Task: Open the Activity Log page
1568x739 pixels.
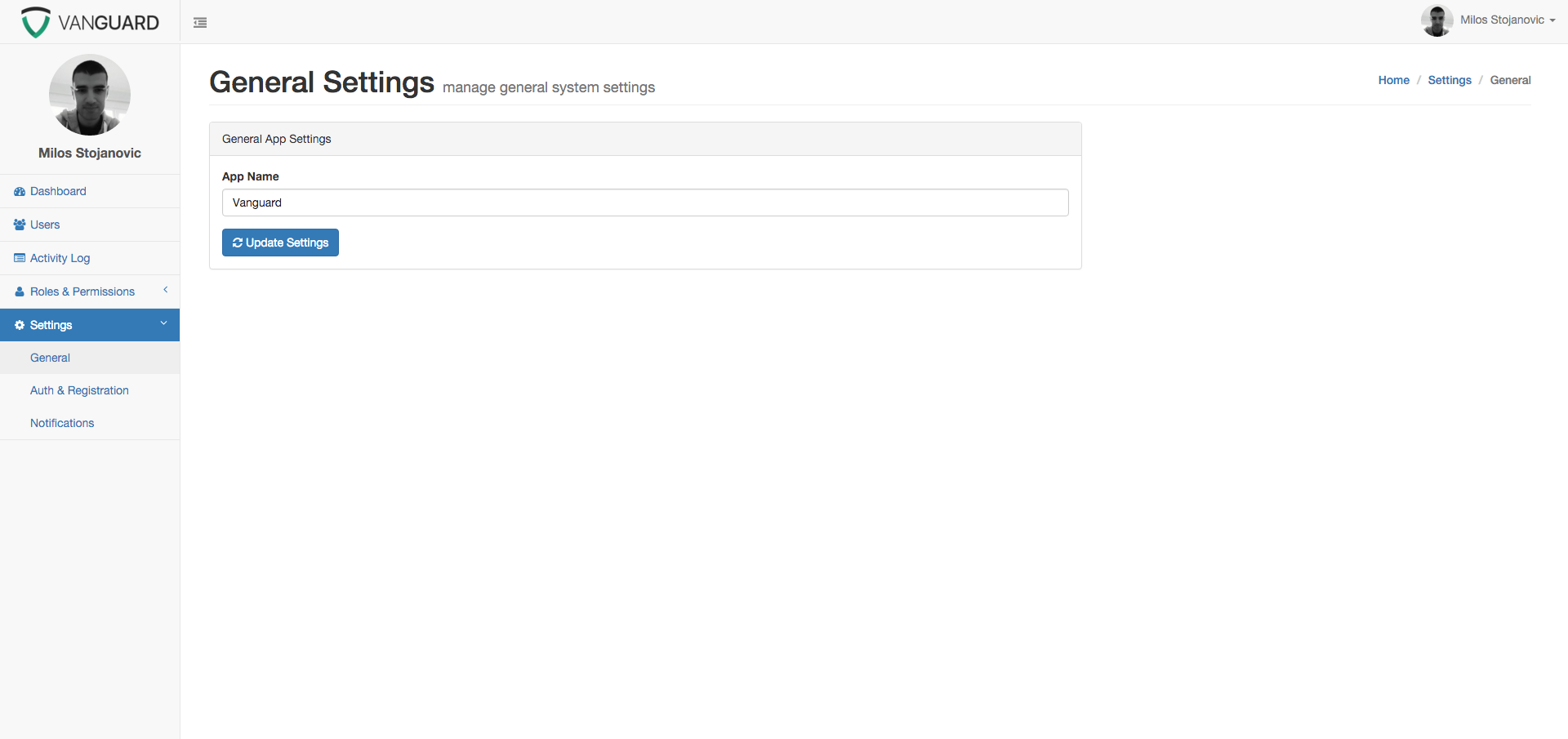Action: (90, 258)
